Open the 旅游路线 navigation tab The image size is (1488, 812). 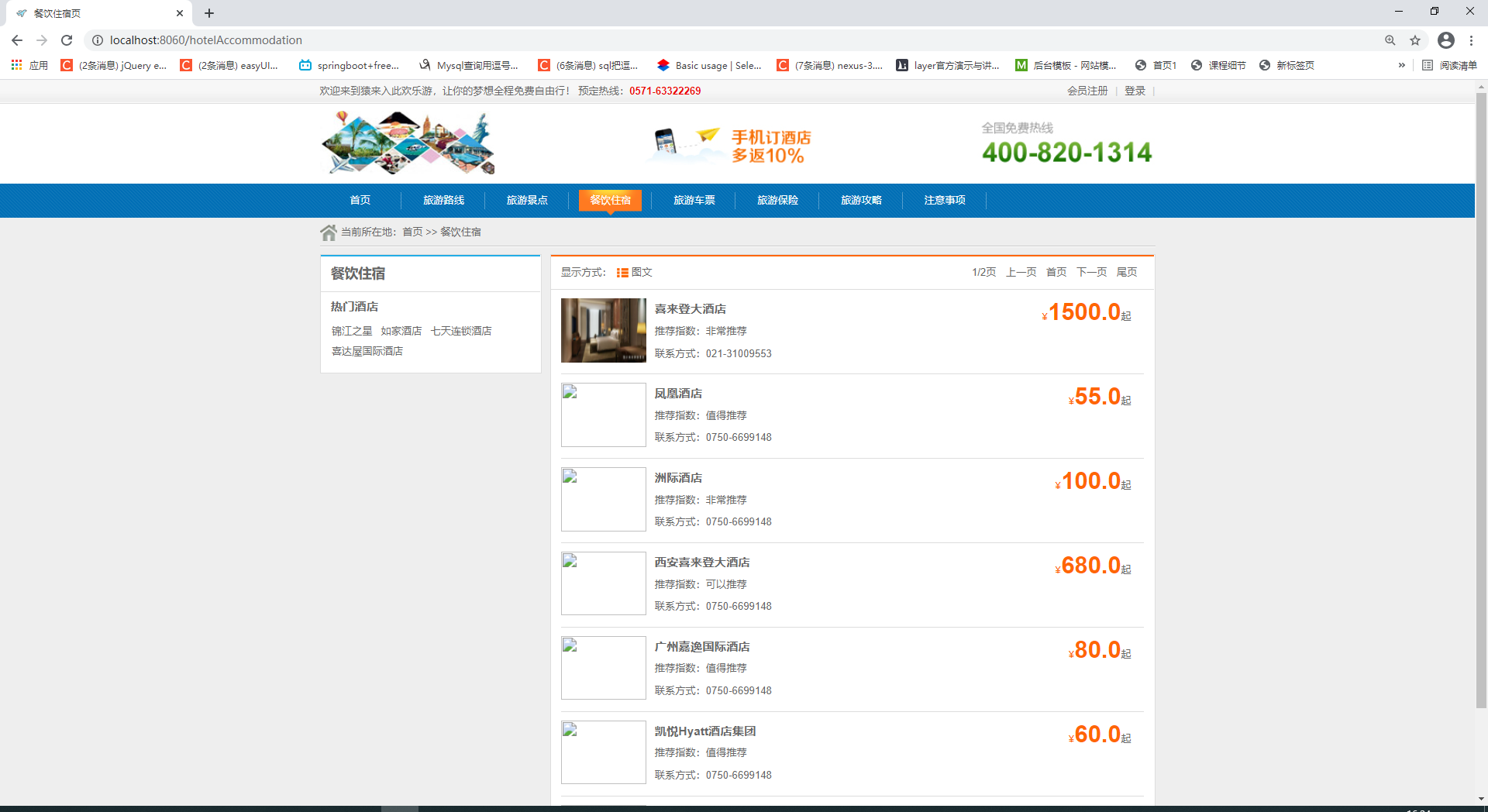coord(443,200)
